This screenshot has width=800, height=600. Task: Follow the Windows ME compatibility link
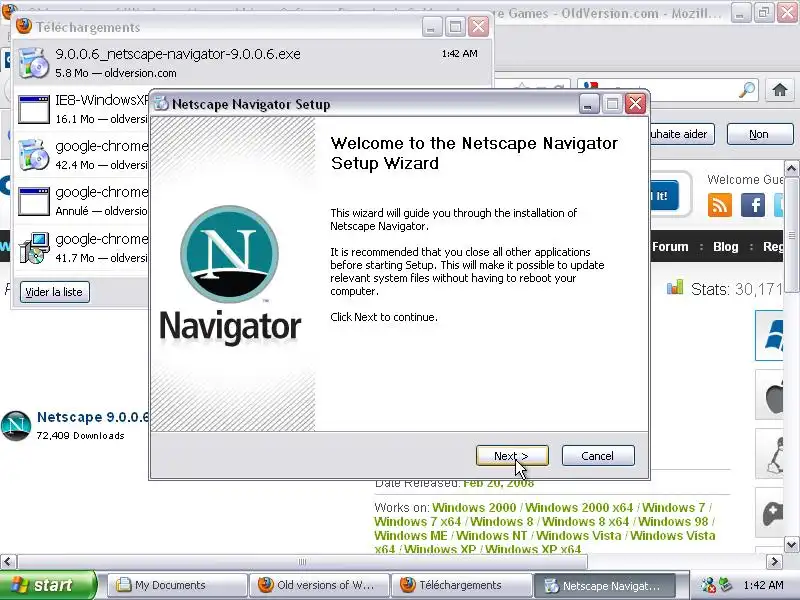(x=410, y=536)
